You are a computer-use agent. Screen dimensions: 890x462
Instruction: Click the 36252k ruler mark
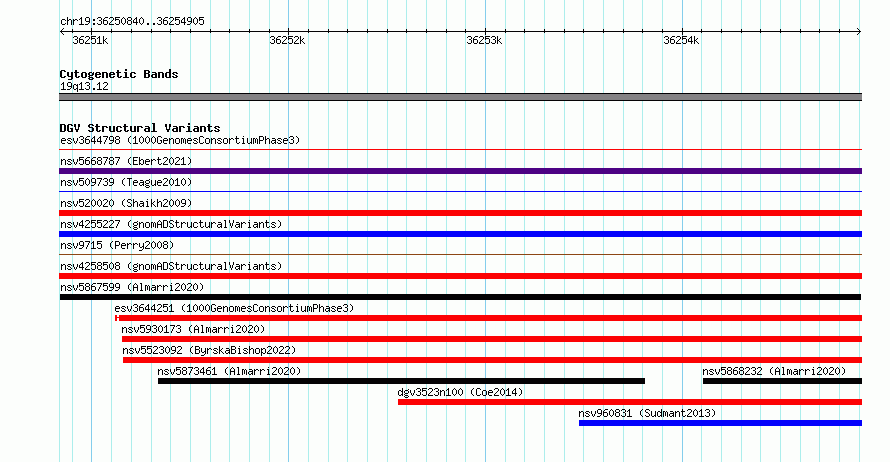(287, 40)
